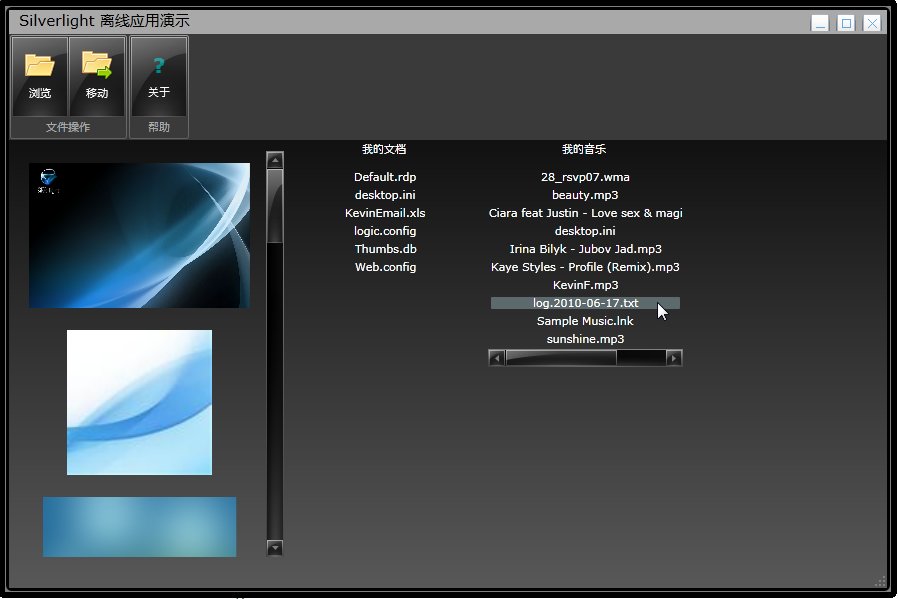Minimize the Silverlight demo window
The height and width of the screenshot is (599, 898).
coord(820,23)
